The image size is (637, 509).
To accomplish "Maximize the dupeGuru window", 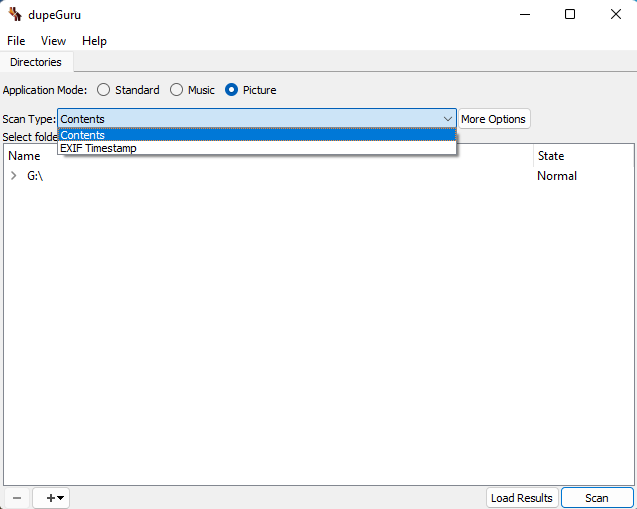I will click(570, 15).
